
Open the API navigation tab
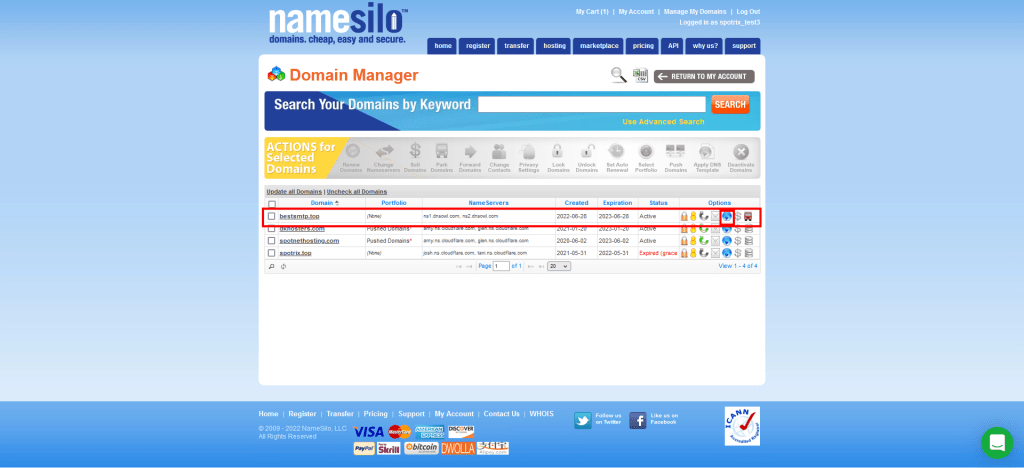pyautogui.click(x=673, y=46)
